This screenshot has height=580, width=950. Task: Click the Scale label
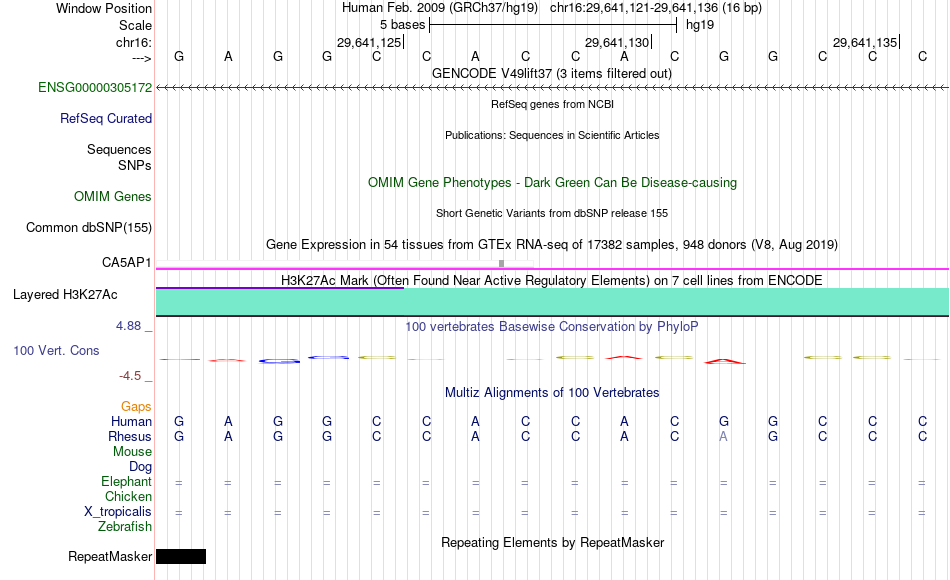135,25
